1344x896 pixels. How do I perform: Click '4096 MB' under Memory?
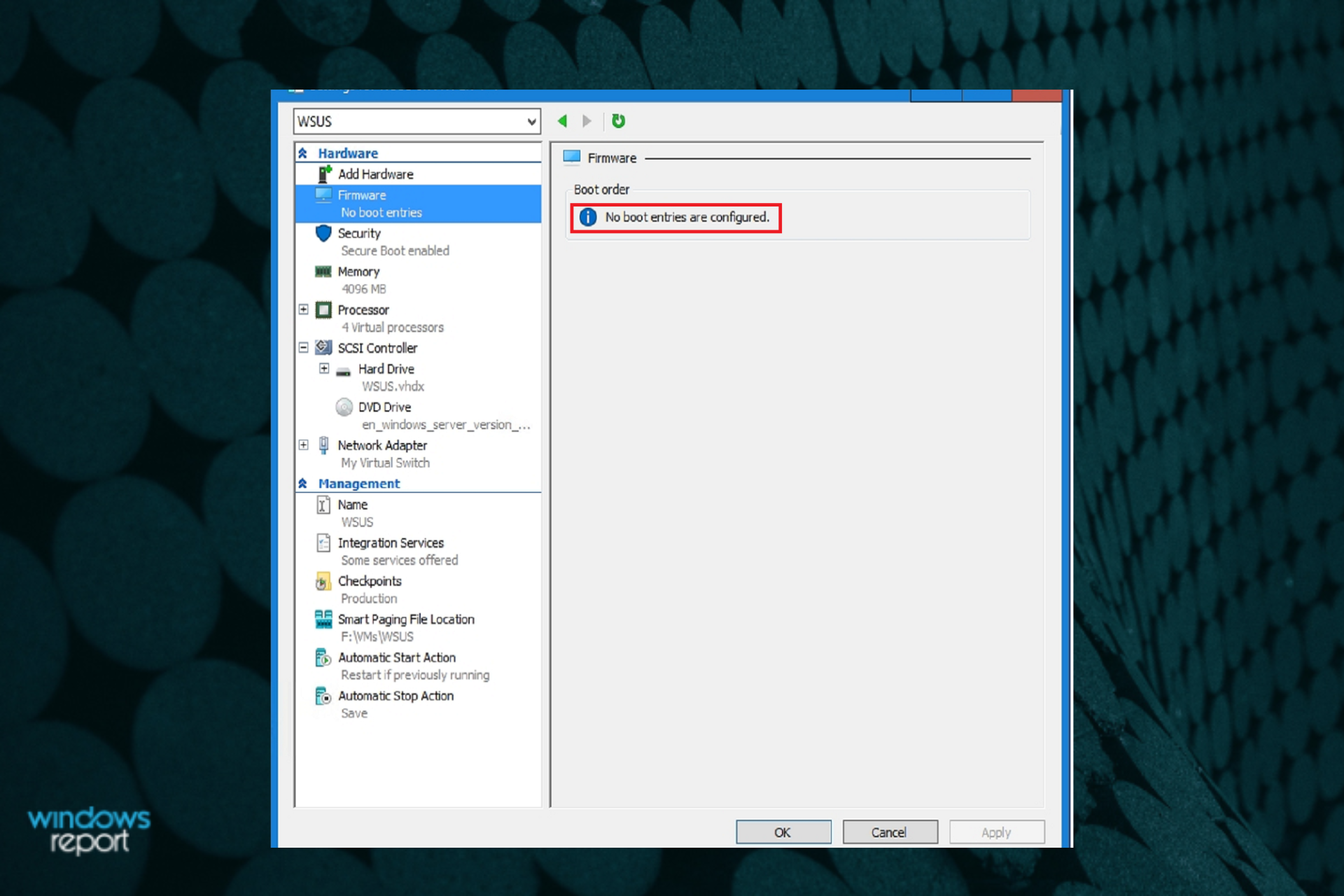(363, 289)
